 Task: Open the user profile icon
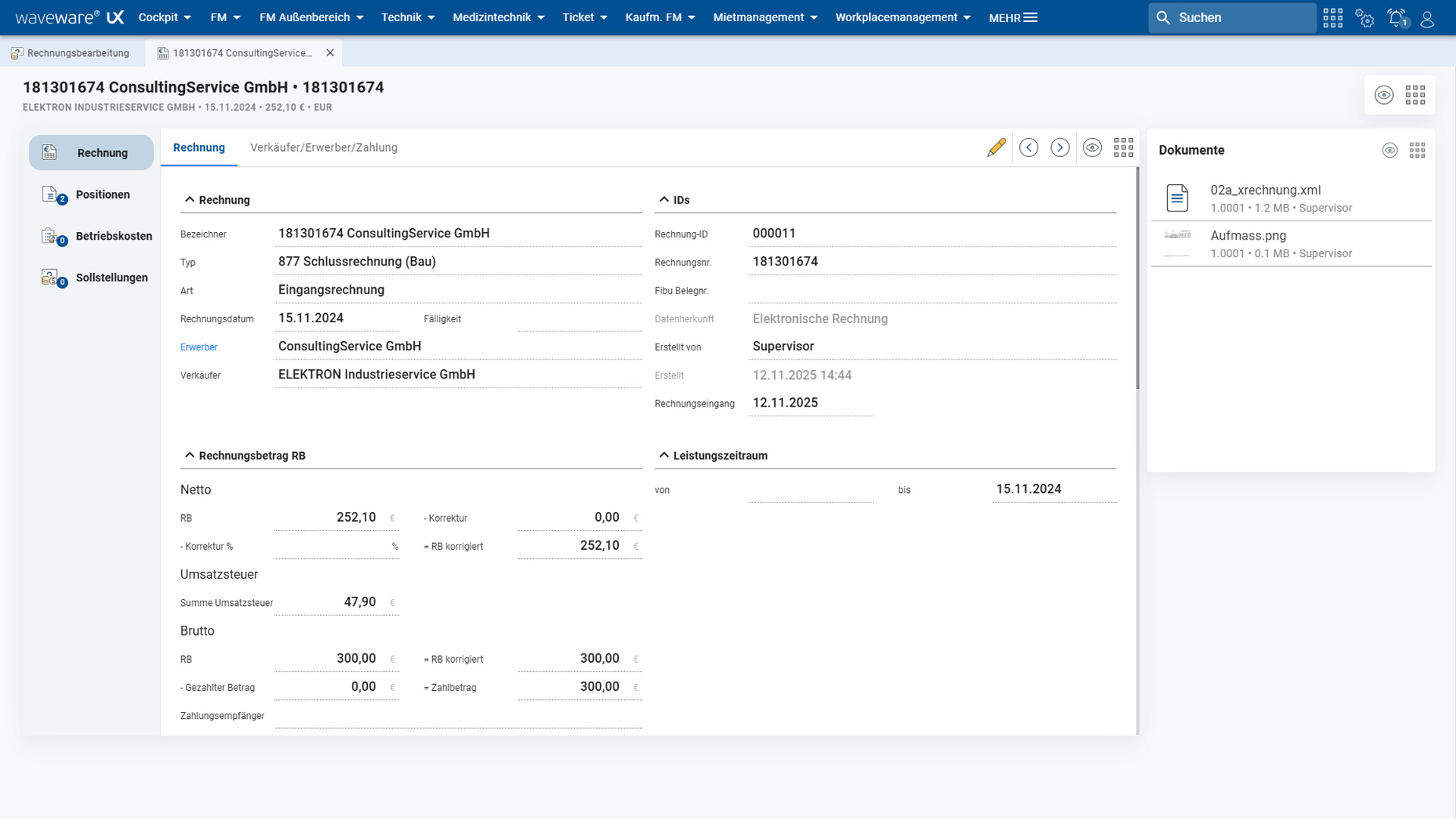[x=1427, y=17]
